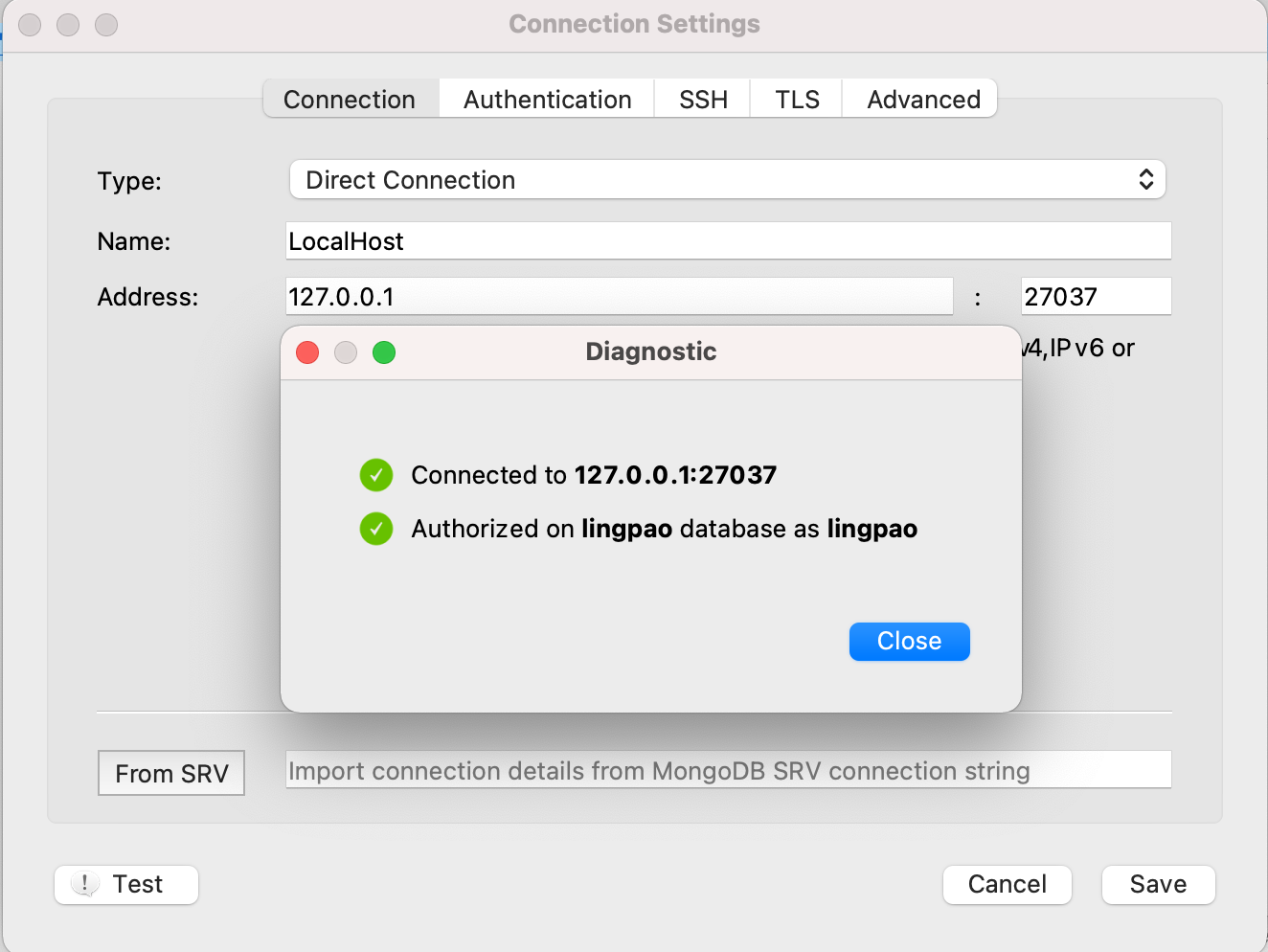1268x952 pixels.
Task: Click the warning icon inside Test button
Action: point(85,884)
